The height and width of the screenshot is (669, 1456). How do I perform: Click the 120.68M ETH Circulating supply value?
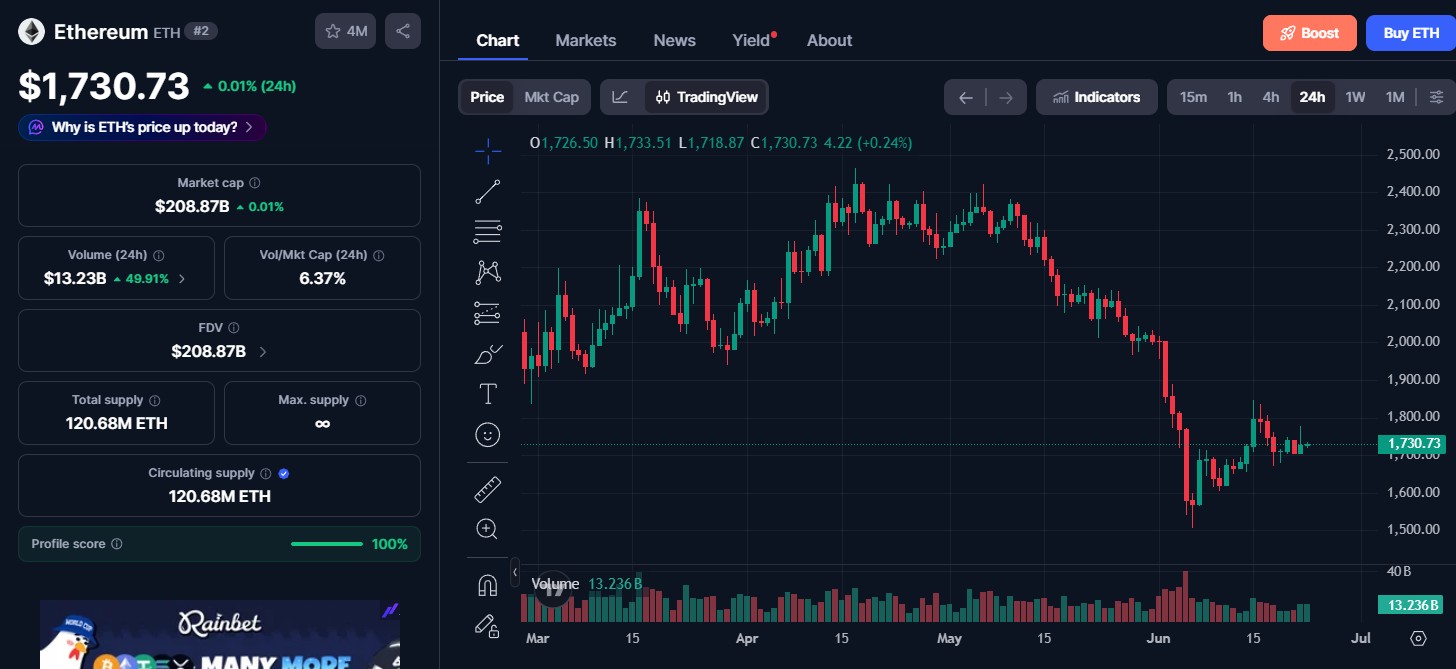point(219,496)
